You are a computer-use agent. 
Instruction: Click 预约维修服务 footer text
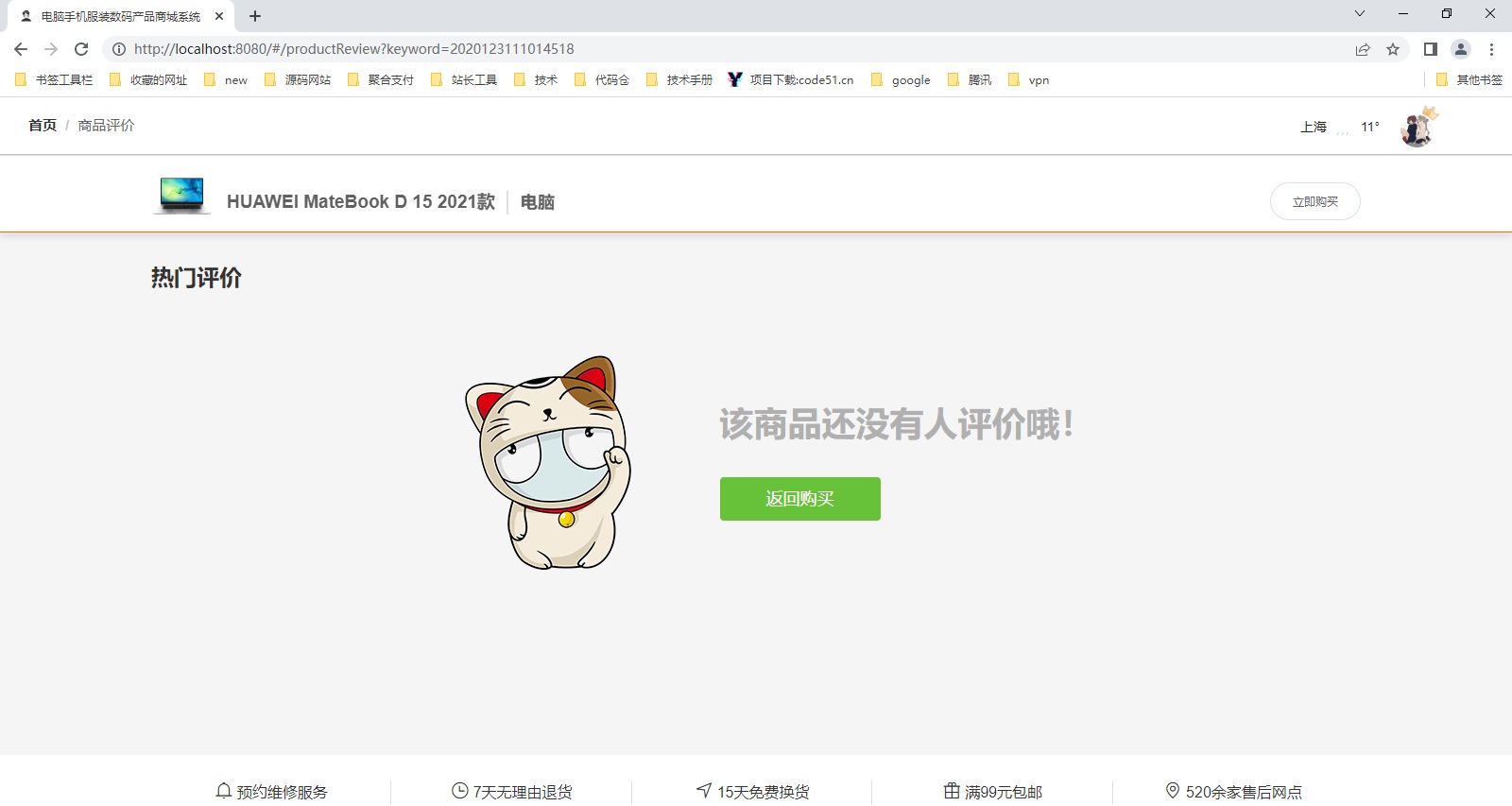[282, 792]
